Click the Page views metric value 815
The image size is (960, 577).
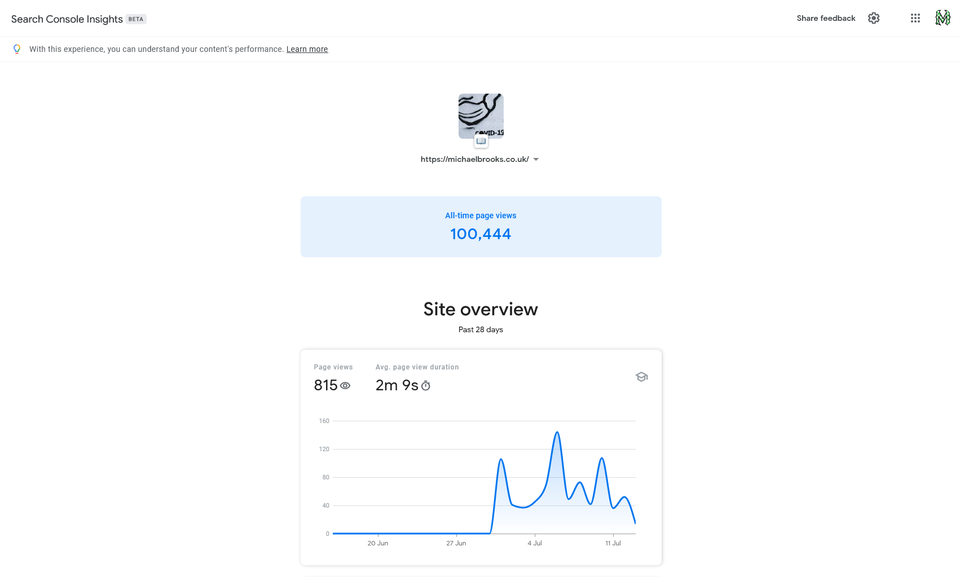click(324, 384)
